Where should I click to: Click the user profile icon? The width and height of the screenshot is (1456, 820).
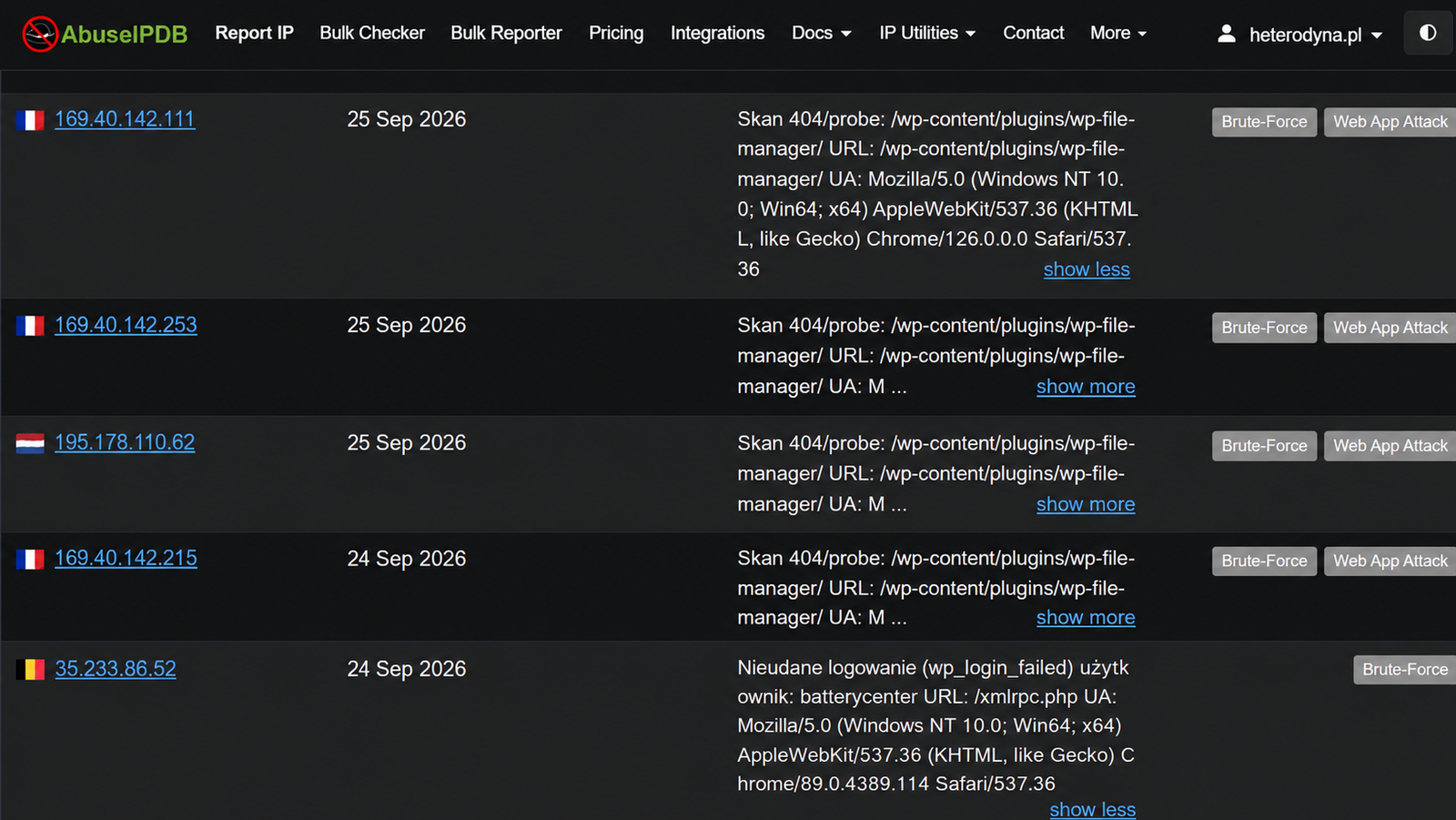[1227, 34]
